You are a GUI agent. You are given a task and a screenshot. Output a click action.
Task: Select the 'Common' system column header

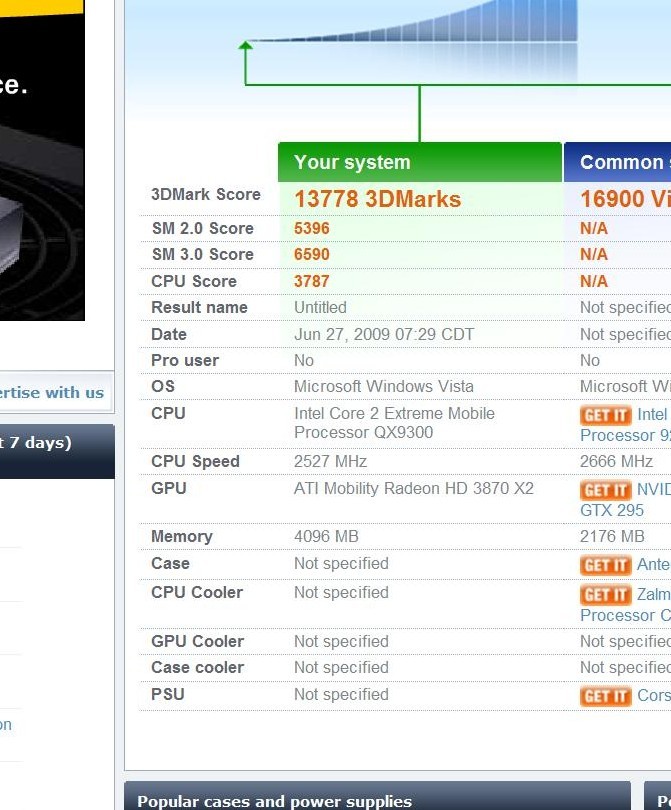point(617,162)
